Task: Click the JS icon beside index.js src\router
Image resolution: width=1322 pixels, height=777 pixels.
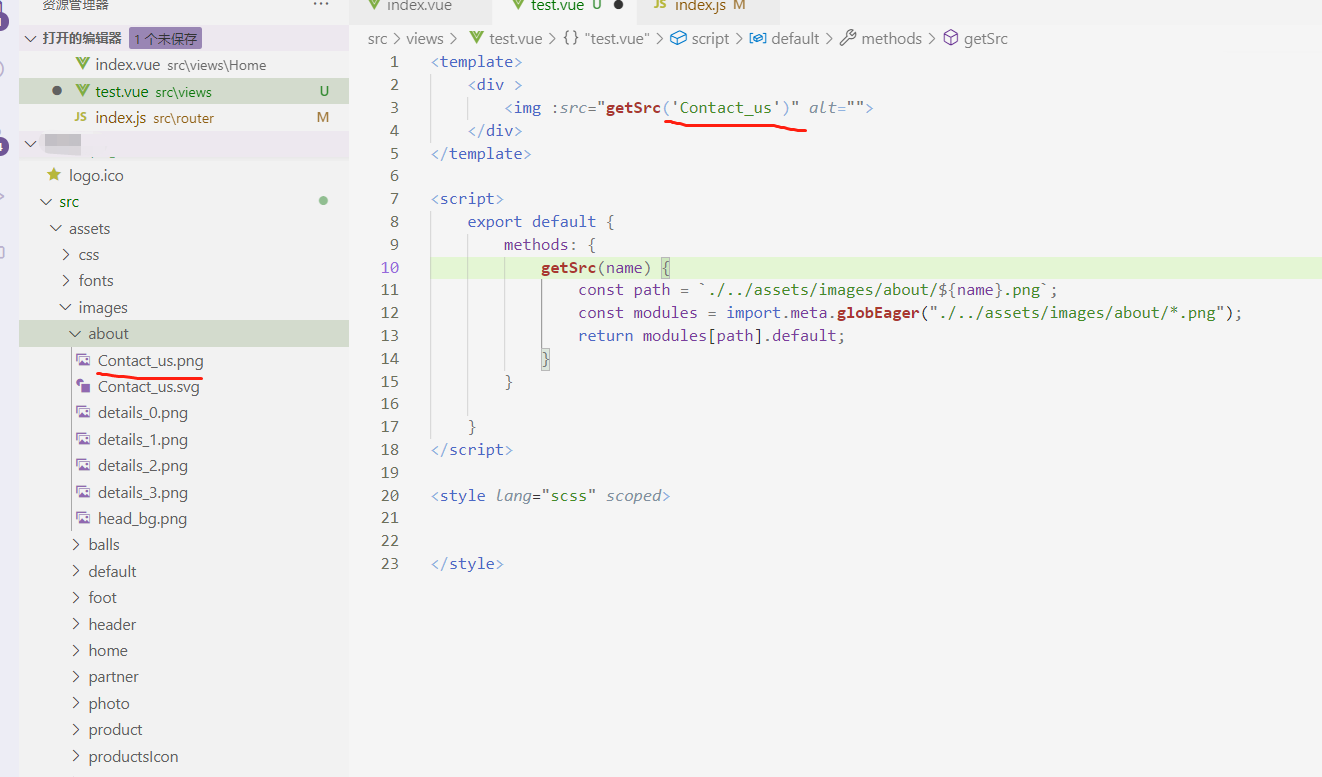Action: (82, 117)
